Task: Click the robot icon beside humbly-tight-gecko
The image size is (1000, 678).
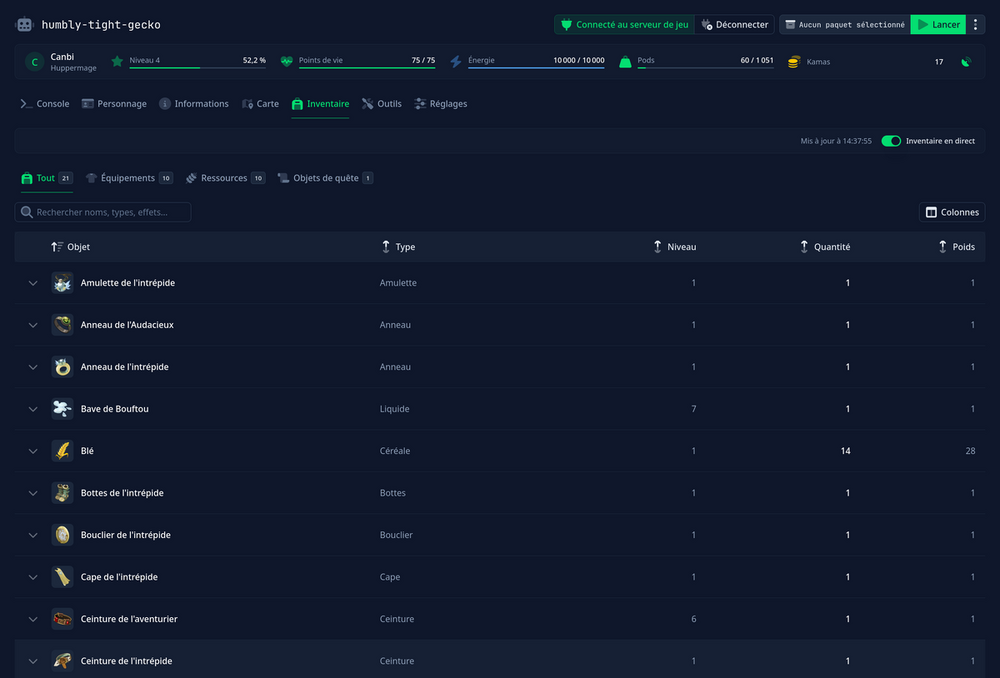Action: tap(24, 25)
